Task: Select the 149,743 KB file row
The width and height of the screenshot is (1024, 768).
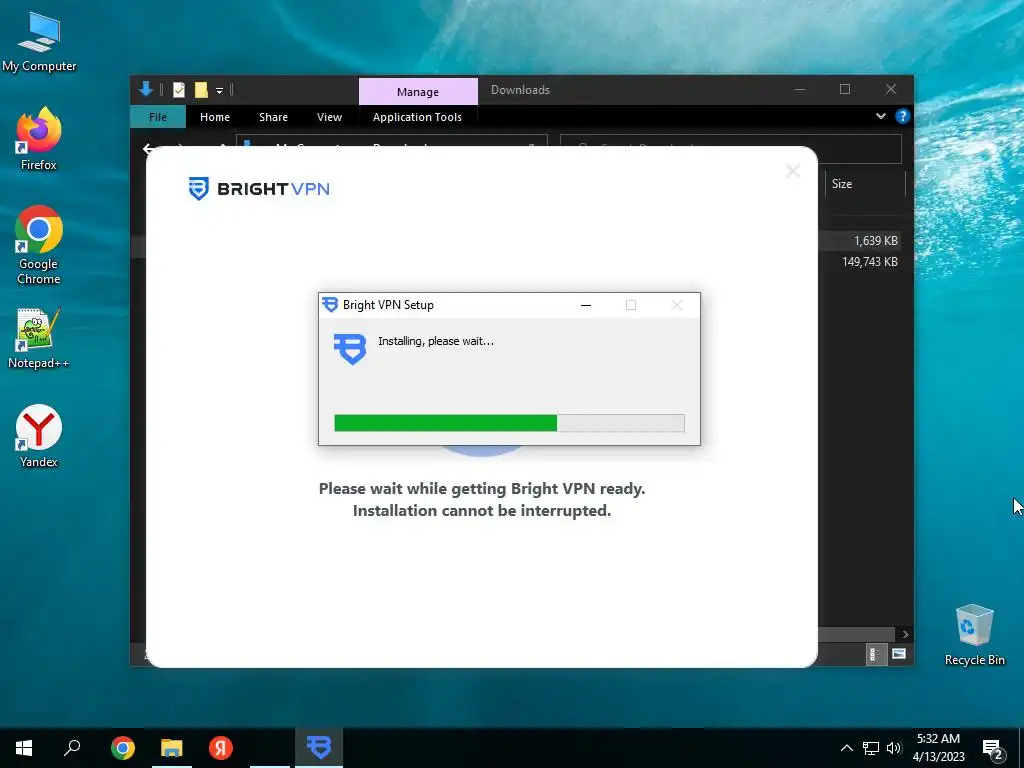Action: [x=869, y=262]
